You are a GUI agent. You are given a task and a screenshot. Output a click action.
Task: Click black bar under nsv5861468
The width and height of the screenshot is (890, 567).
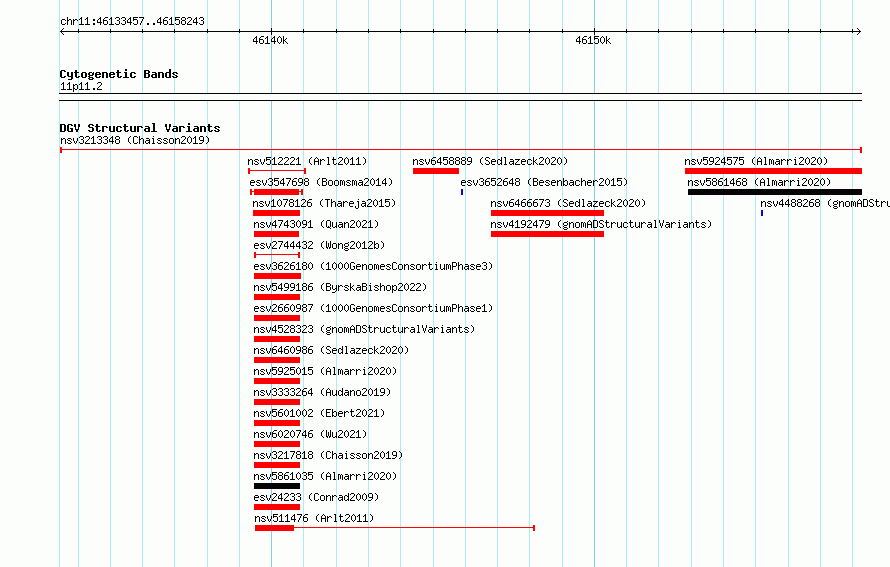click(775, 192)
